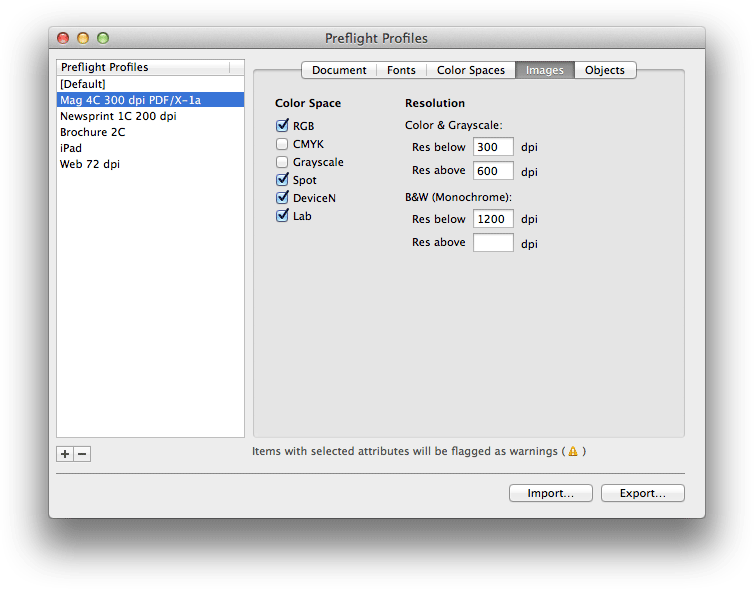Screen dimensions: 754x589
Task: Click the Import... button
Action: pos(550,493)
